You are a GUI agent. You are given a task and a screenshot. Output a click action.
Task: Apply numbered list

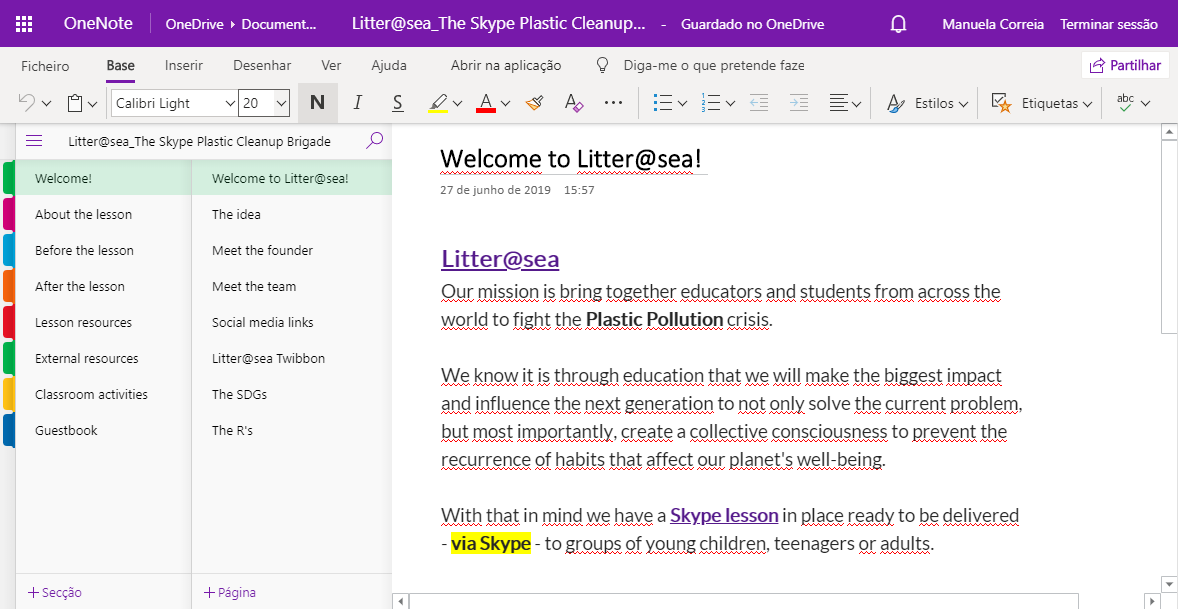coord(710,103)
